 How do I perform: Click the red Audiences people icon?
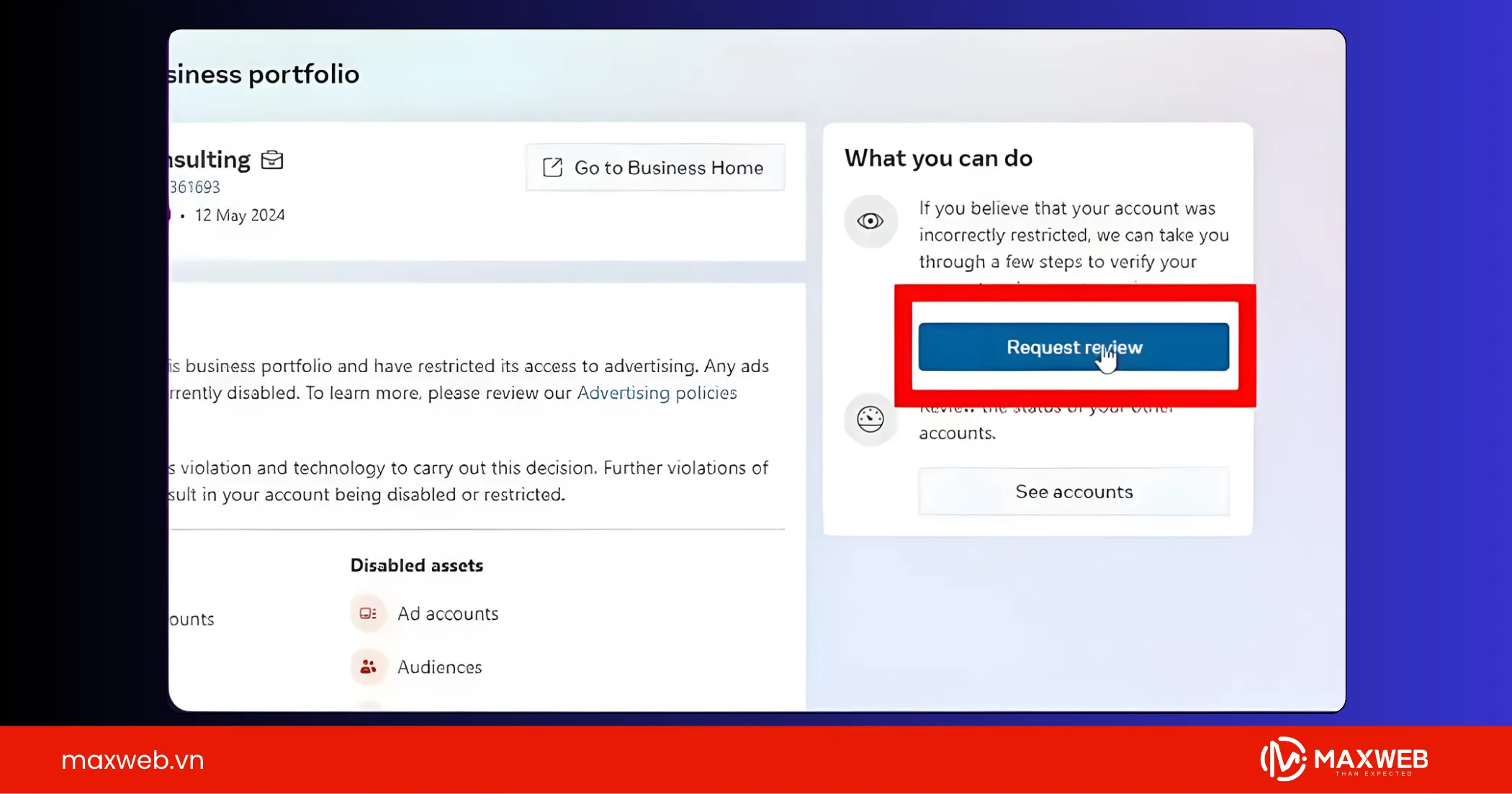[368, 667]
